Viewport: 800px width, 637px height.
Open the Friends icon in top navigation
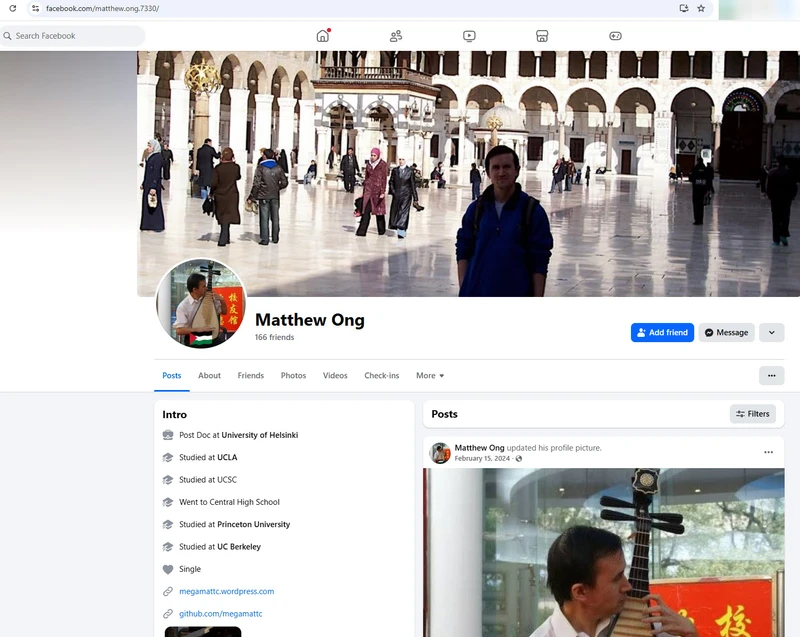tap(396, 36)
